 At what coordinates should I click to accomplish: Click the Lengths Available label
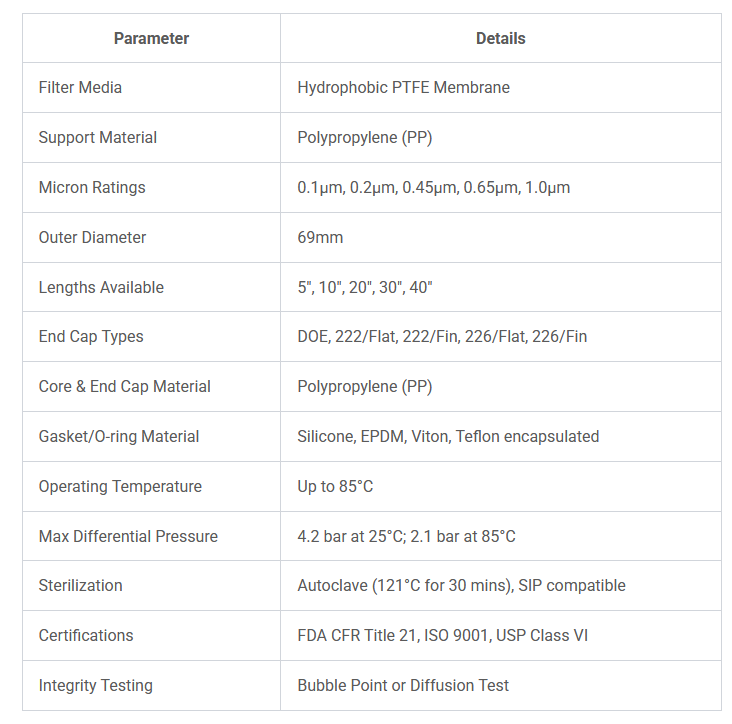click(101, 287)
